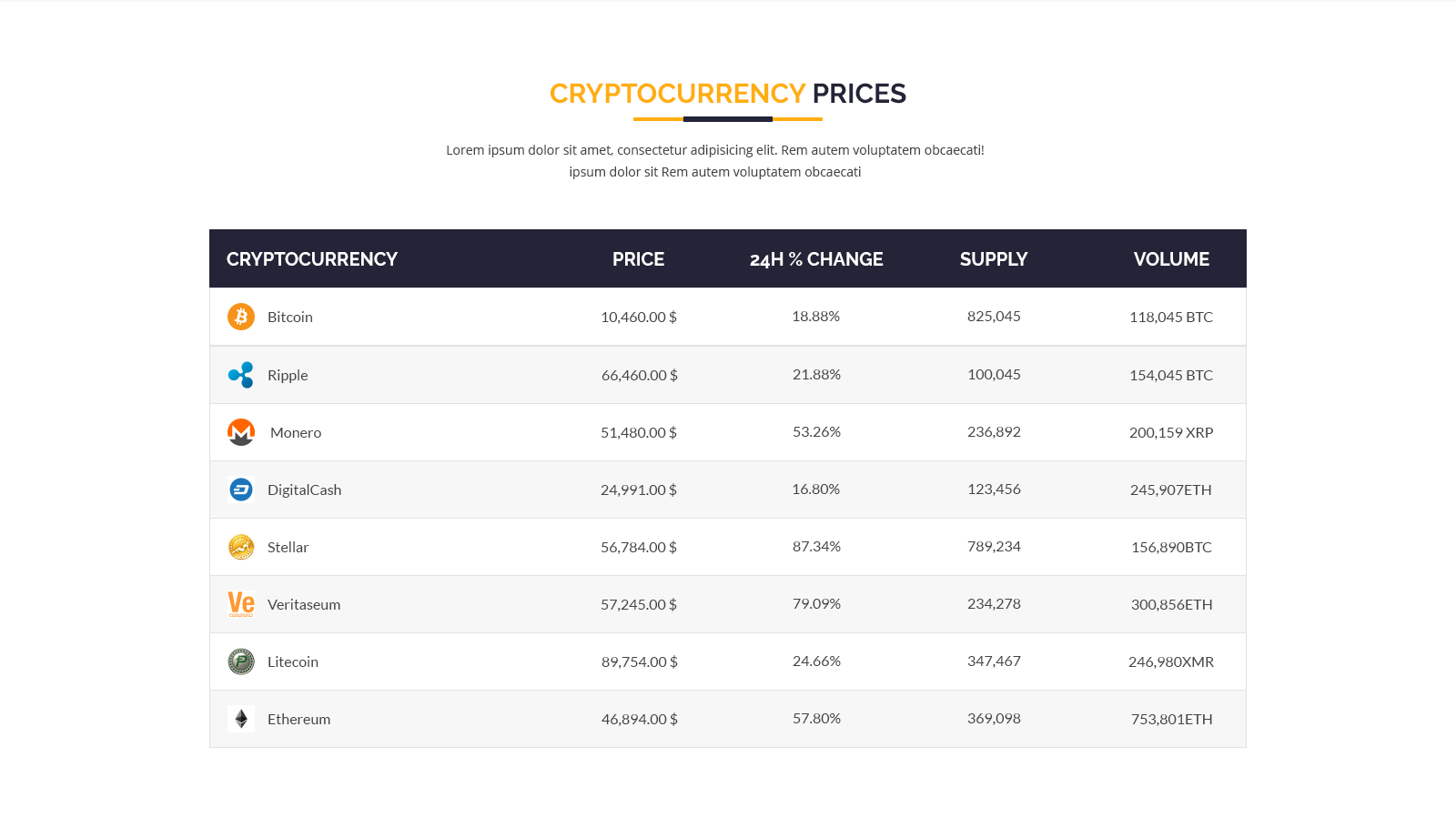The image size is (1456, 828).
Task: Click the SUPPLY column header
Action: point(993,258)
